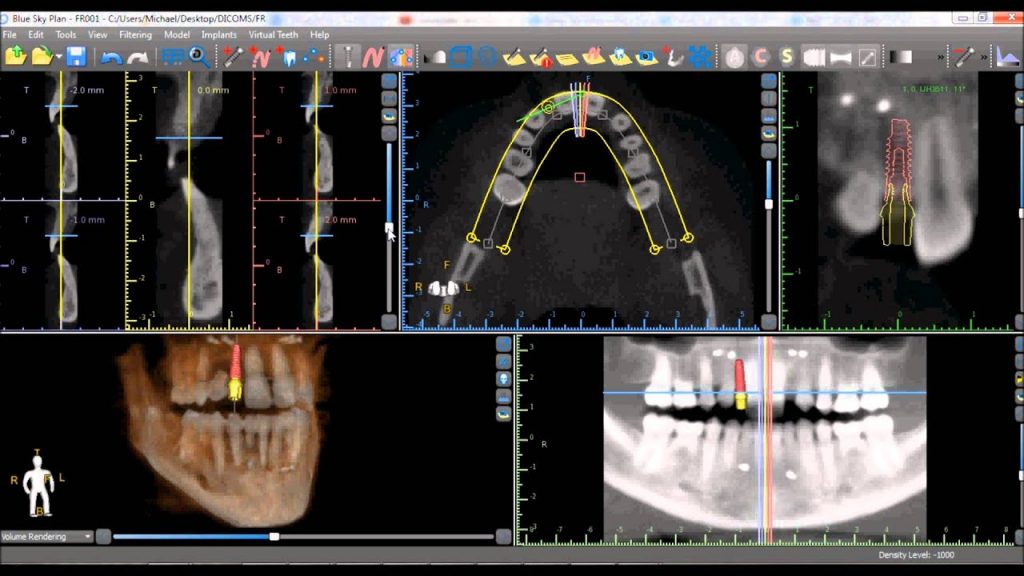The height and width of the screenshot is (576, 1024).
Task: Click the grayscale gradient contrast button
Action: [901, 57]
